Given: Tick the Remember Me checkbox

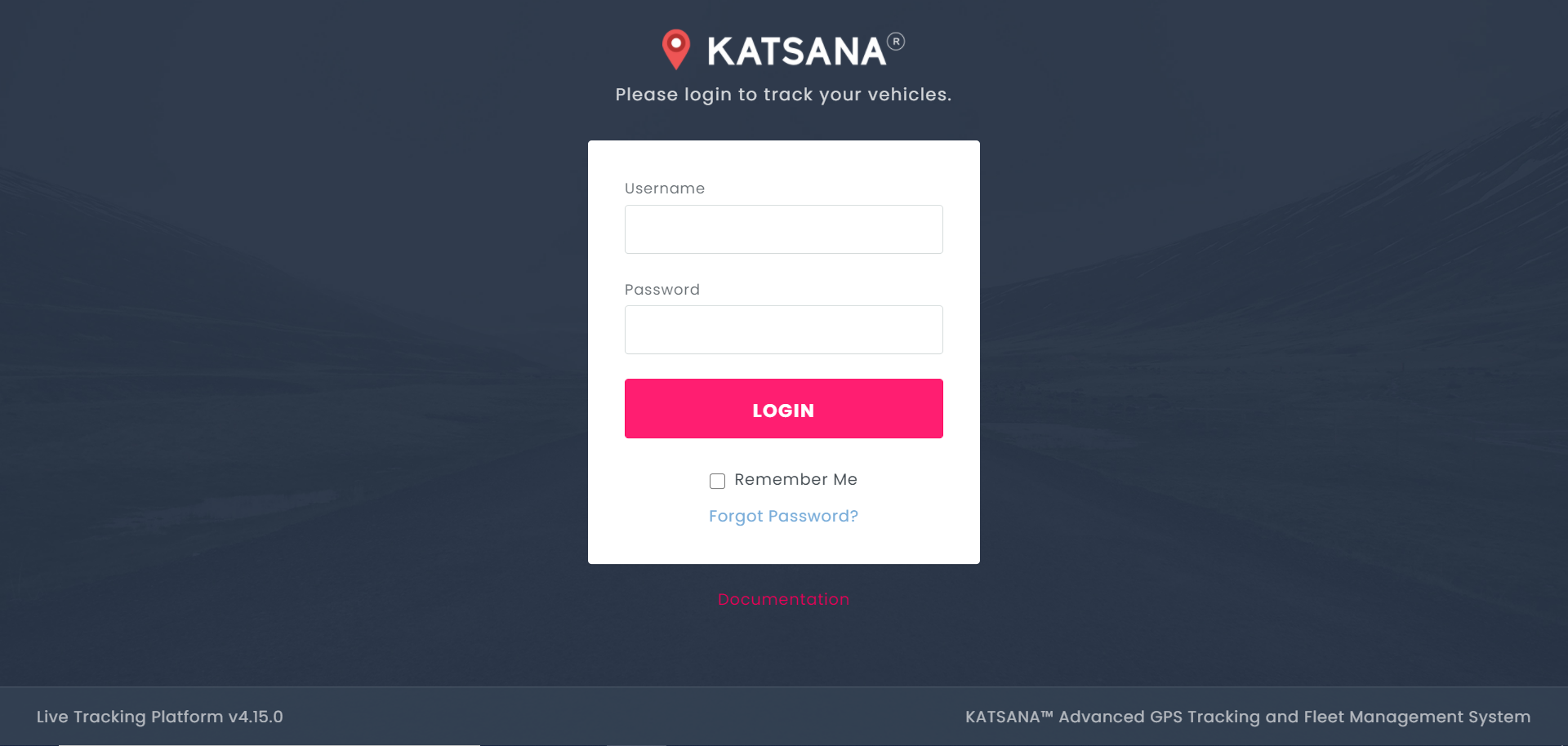Looking at the screenshot, I should (717, 481).
